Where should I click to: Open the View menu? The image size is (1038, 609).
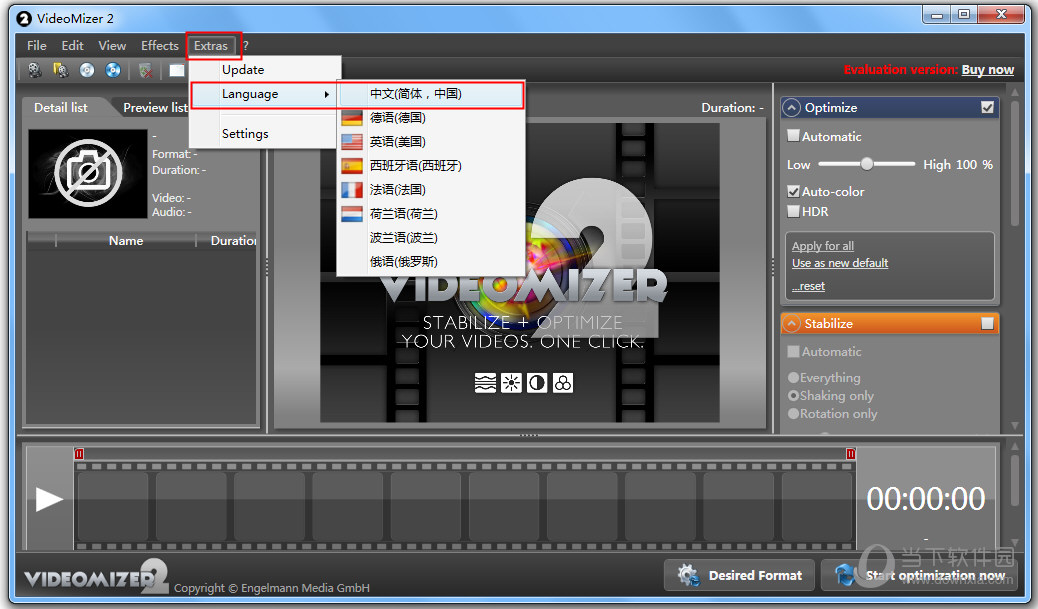click(x=112, y=46)
